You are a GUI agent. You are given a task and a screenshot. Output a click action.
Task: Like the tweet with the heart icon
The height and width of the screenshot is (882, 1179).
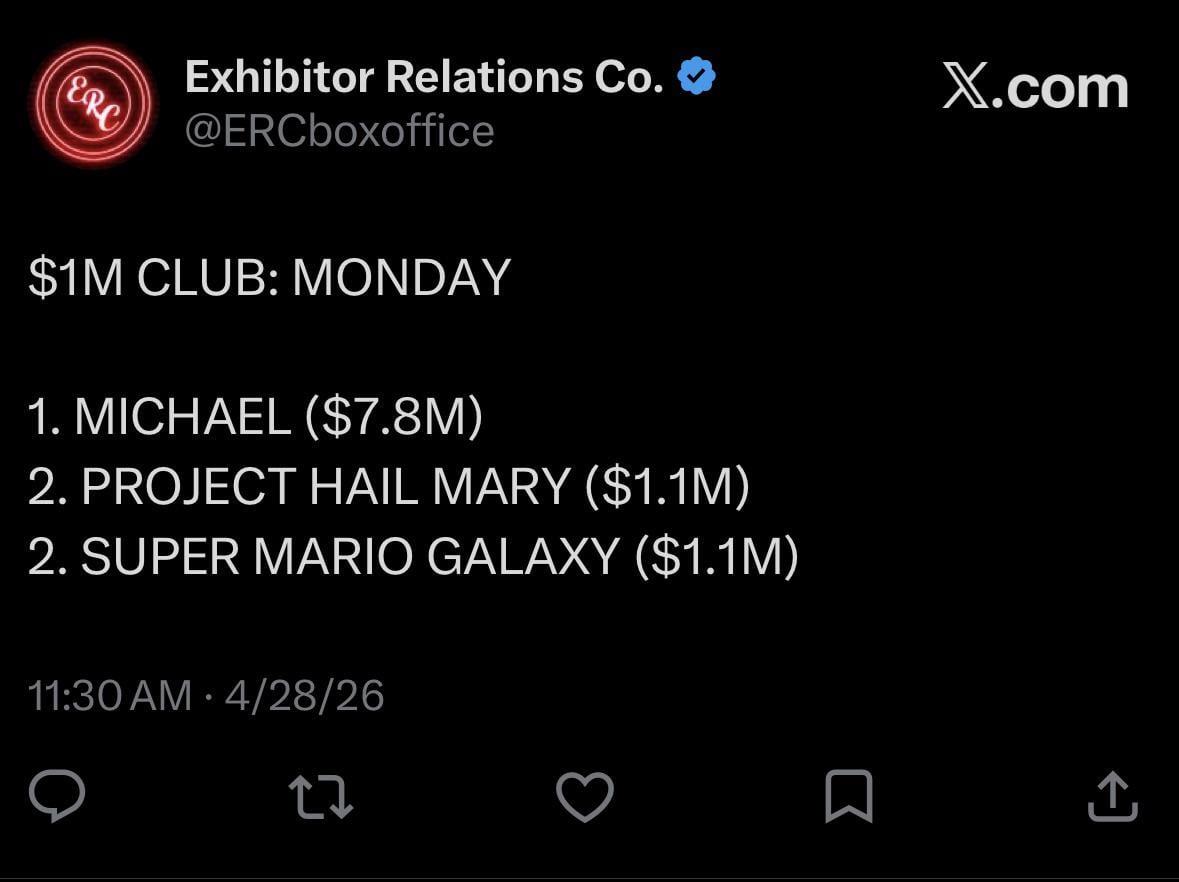click(x=584, y=798)
